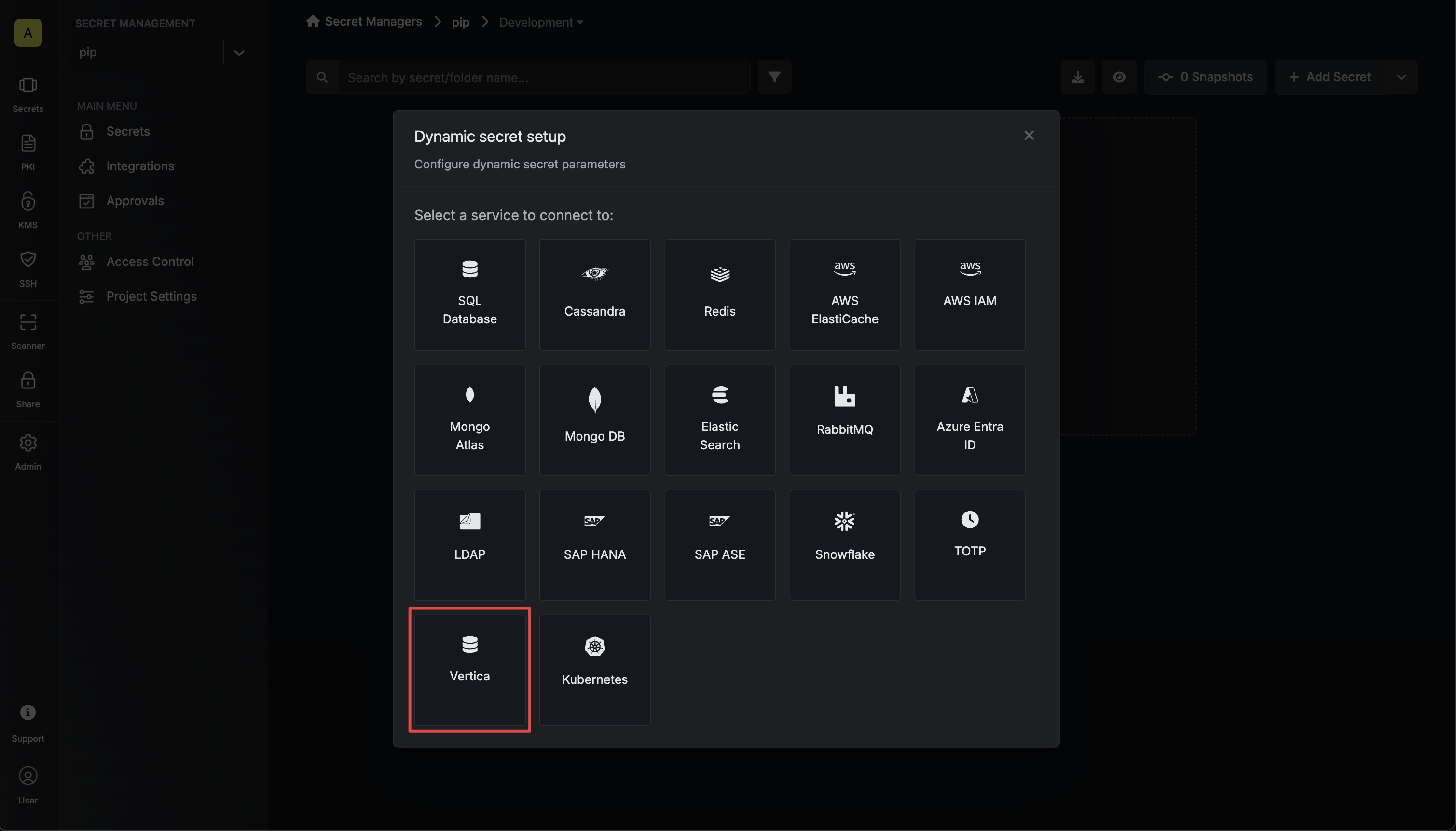The width and height of the screenshot is (1456, 831).
Task: Open the KMS section in the rail
Action: 28,210
